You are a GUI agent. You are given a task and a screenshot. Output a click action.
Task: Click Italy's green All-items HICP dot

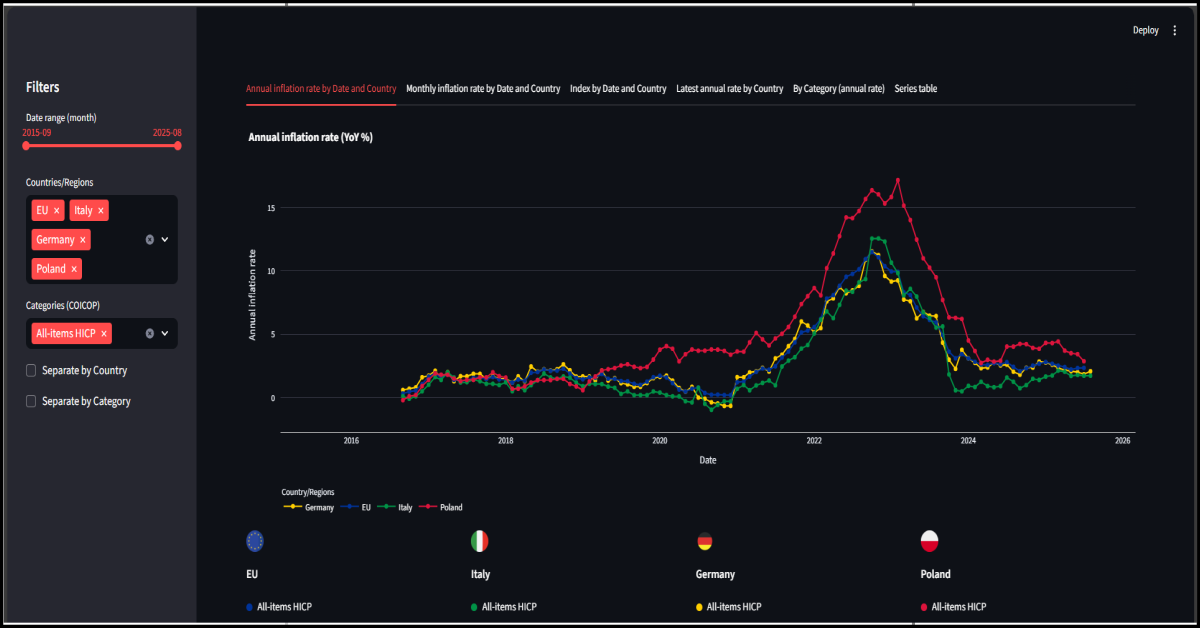pos(474,607)
